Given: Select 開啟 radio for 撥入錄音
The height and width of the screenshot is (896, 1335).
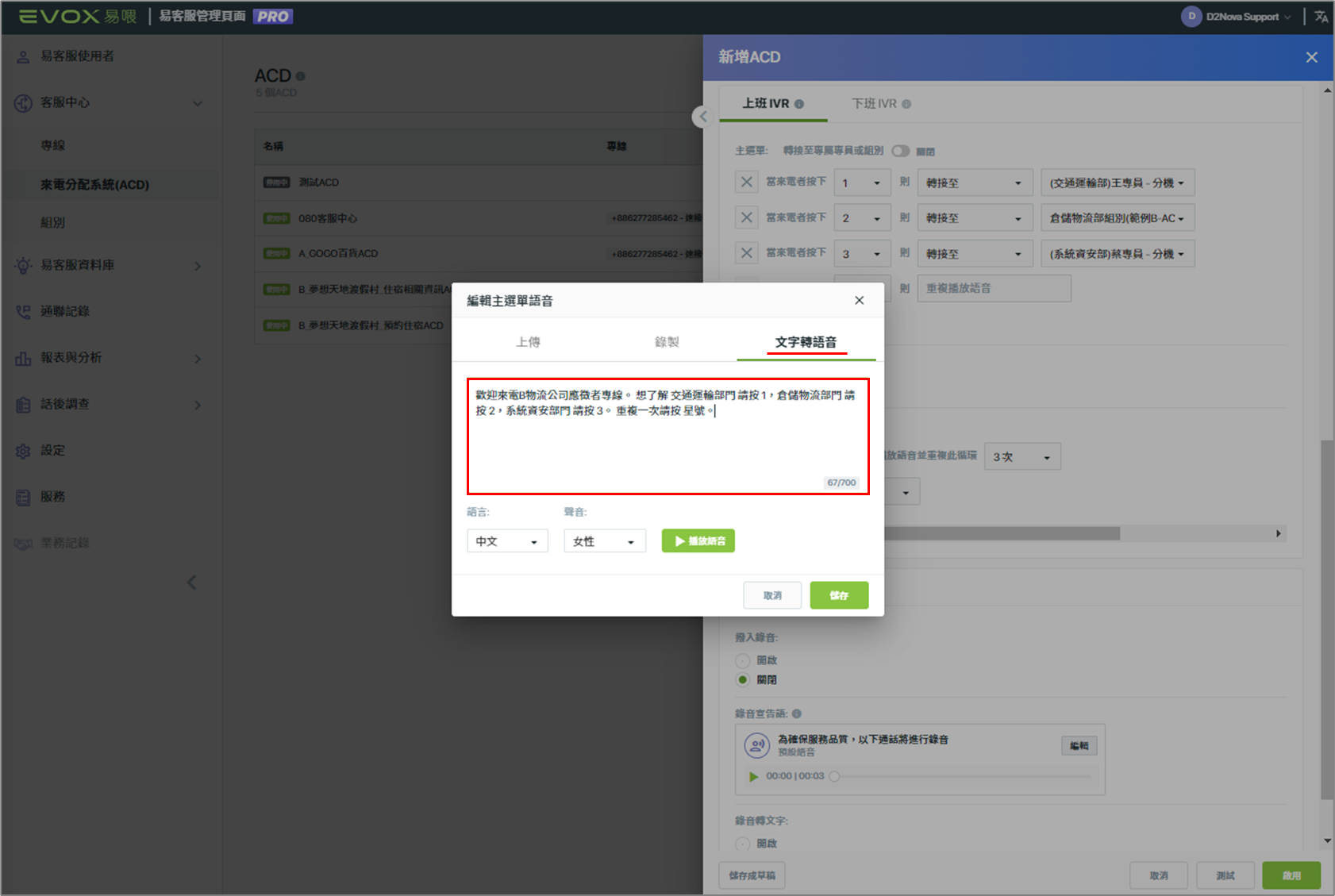Looking at the screenshot, I should pos(743,660).
